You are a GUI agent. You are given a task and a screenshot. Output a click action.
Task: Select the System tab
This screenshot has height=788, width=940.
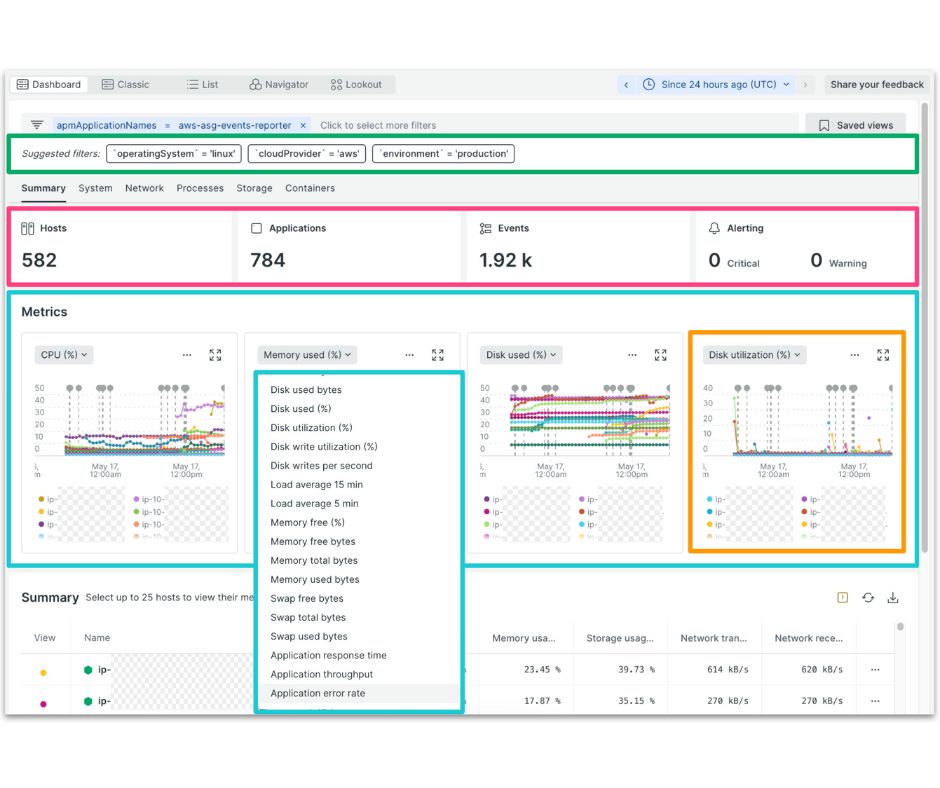tap(95, 188)
